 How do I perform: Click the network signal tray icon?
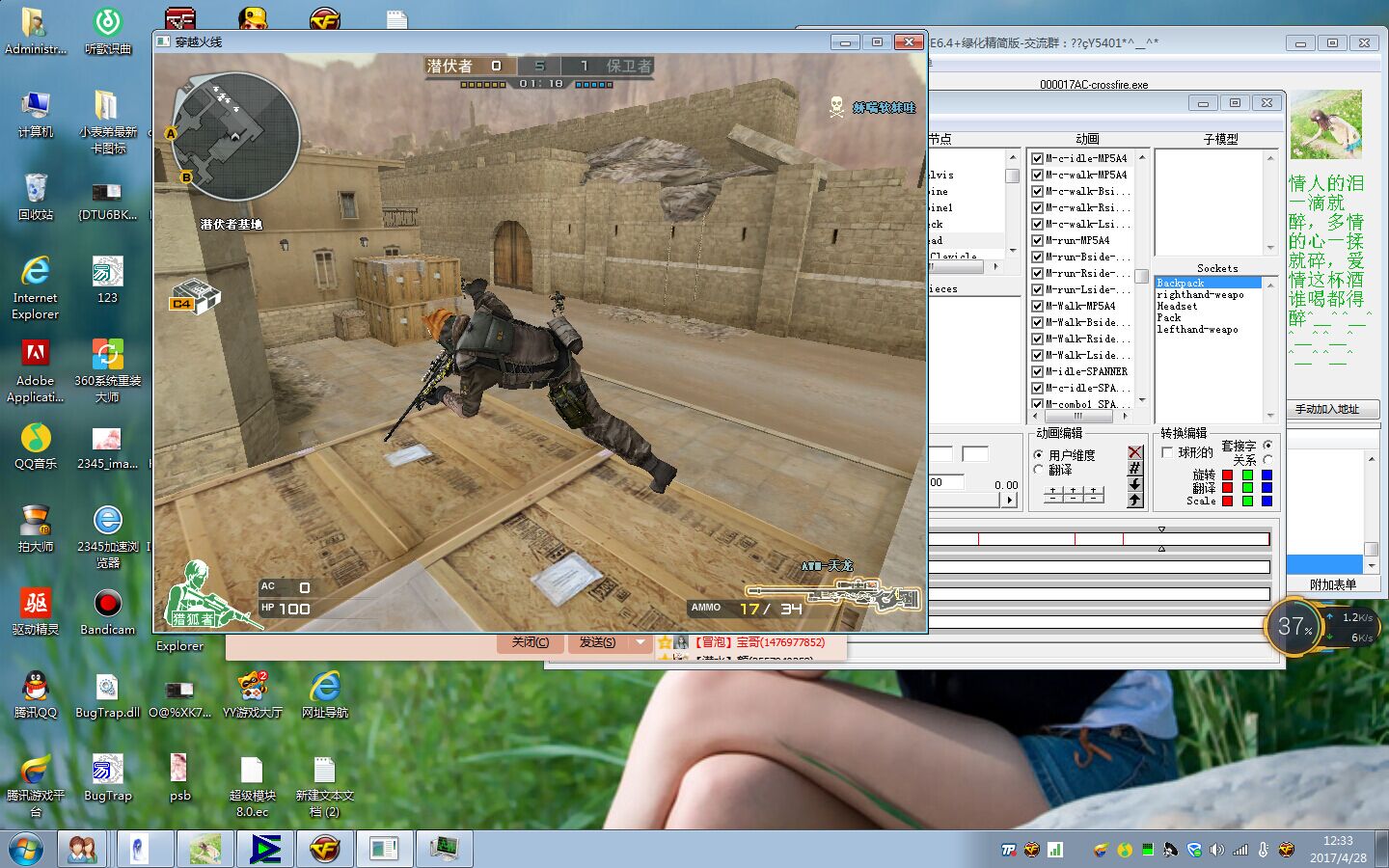pyautogui.click(x=1240, y=850)
